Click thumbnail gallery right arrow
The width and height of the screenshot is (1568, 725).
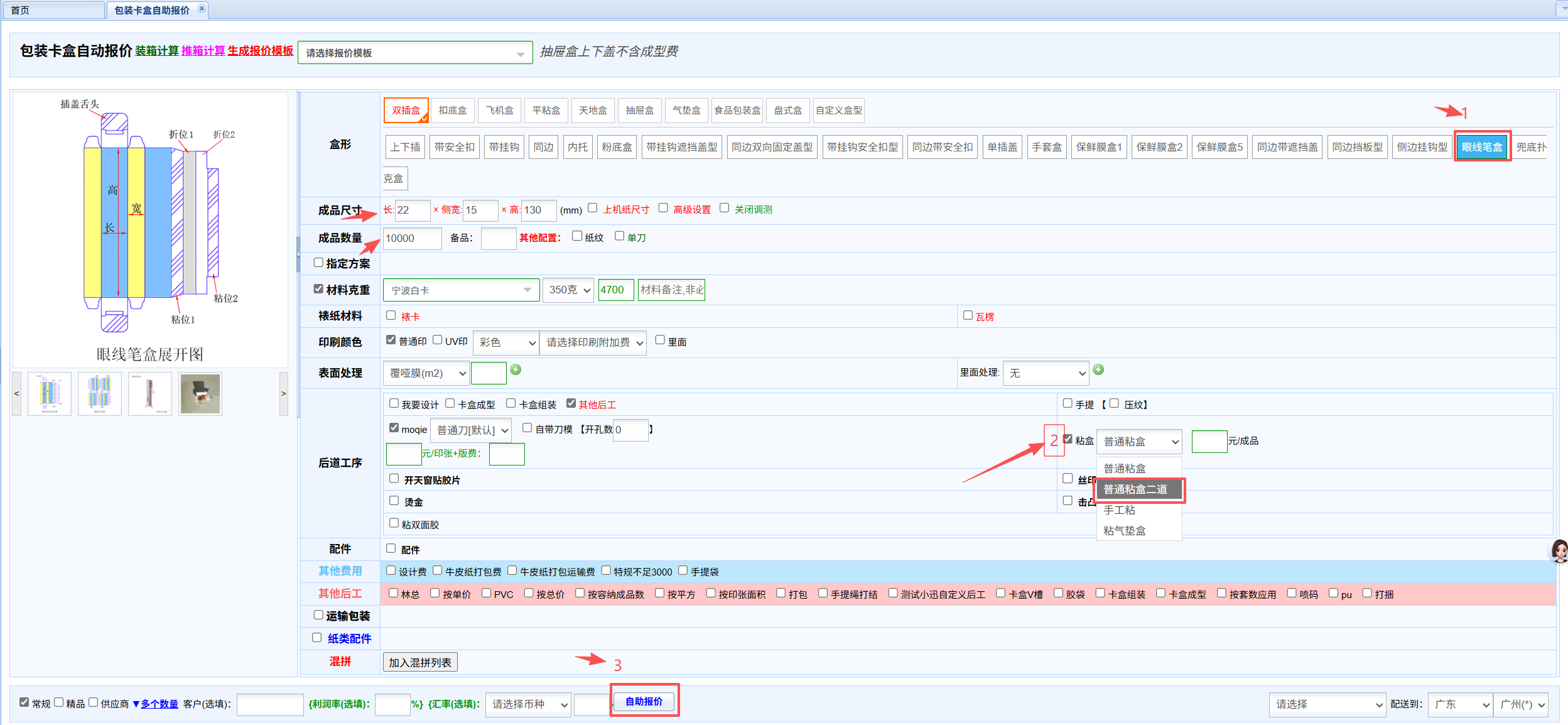(284, 394)
